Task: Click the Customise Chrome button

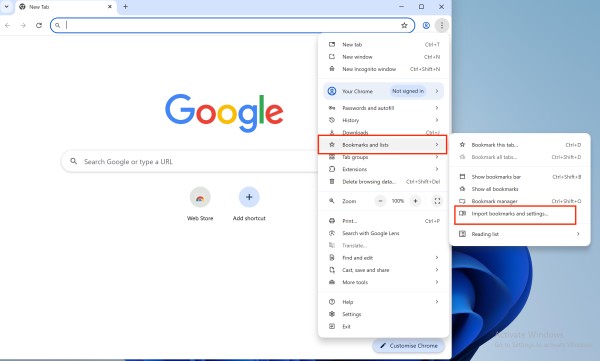Action: click(409, 346)
